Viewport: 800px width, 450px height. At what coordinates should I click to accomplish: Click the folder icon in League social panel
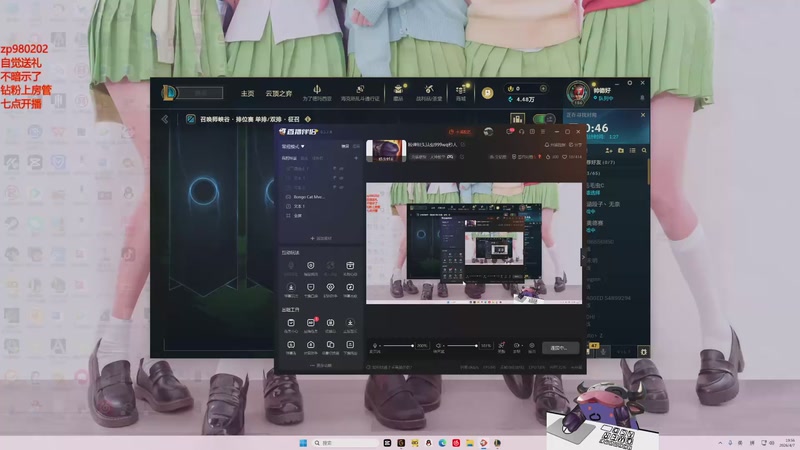[x=621, y=151]
